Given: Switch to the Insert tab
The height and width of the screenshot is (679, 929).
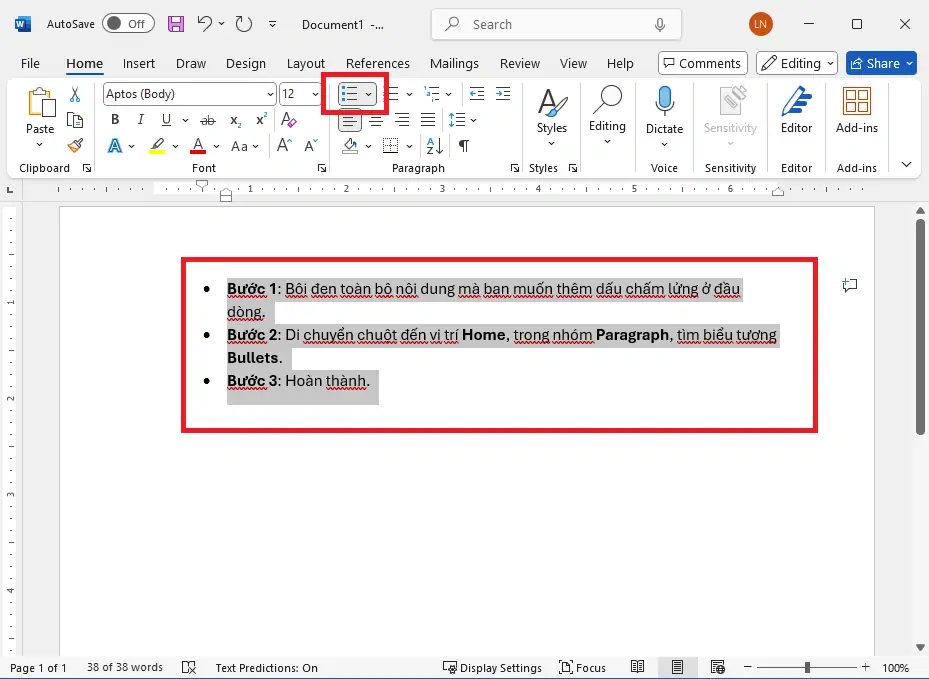Looking at the screenshot, I should pyautogui.click(x=139, y=63).
